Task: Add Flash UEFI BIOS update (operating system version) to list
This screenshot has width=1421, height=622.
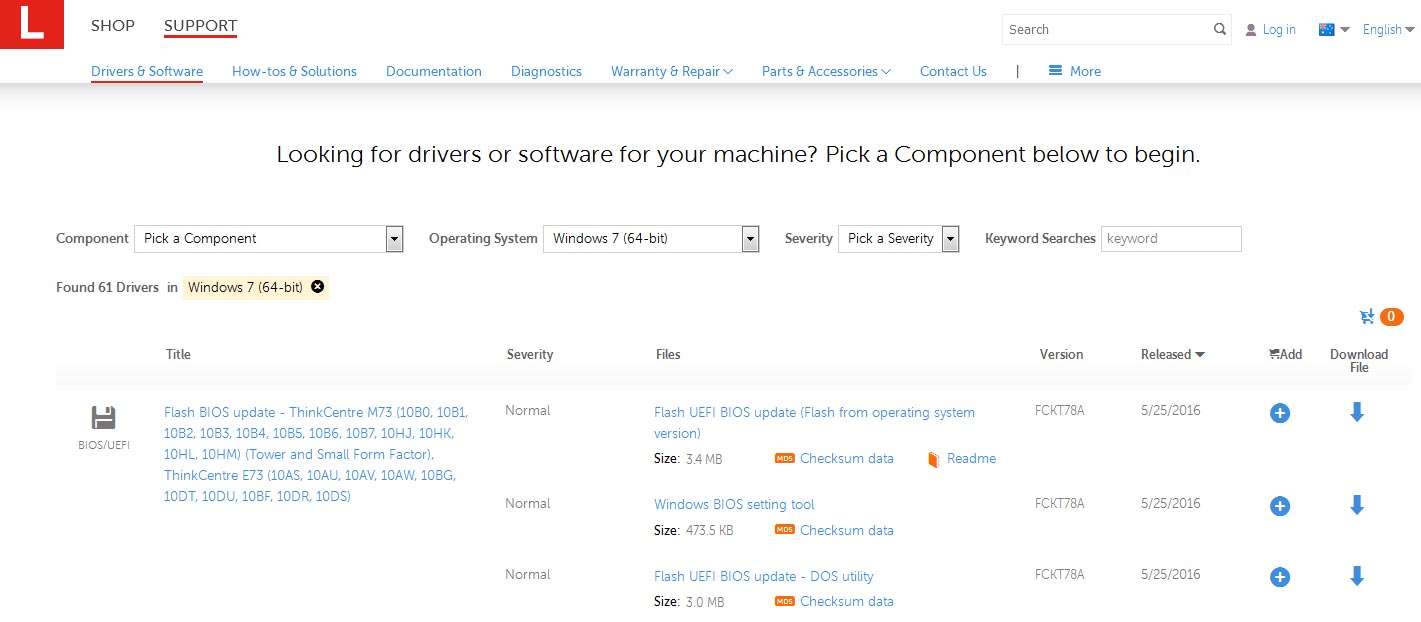Action: click(1279, 413)
